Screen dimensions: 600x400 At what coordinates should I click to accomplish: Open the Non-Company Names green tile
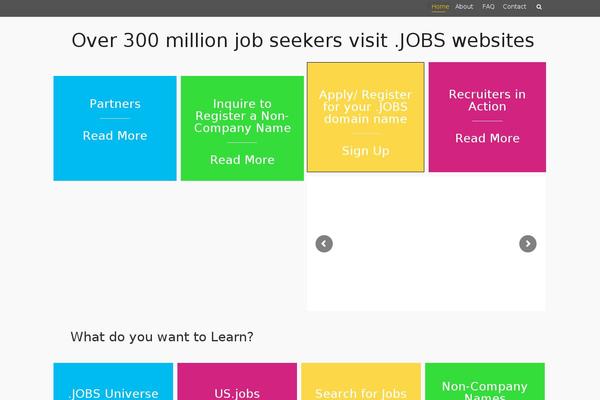[x=485, y=382]
